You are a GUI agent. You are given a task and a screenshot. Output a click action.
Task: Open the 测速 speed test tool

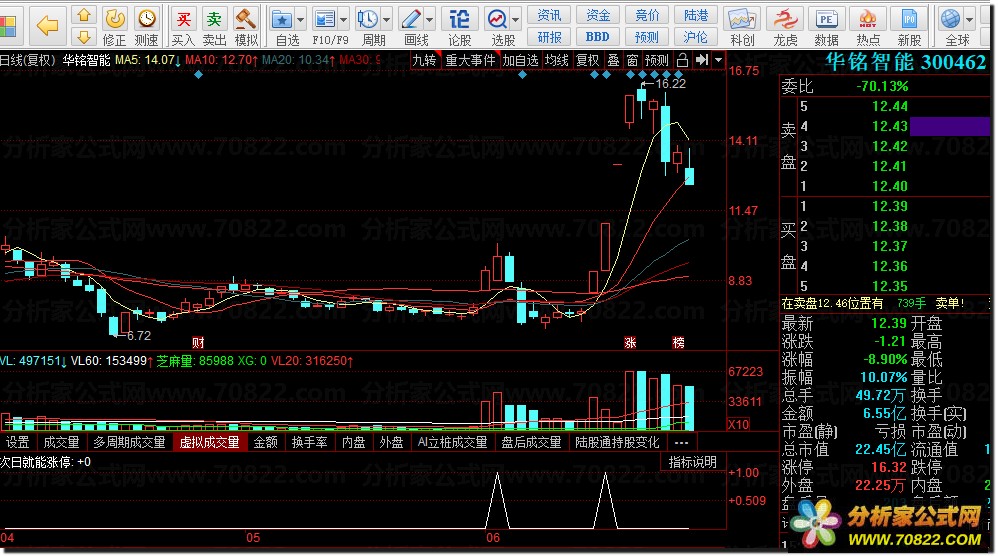pos(146,27)
